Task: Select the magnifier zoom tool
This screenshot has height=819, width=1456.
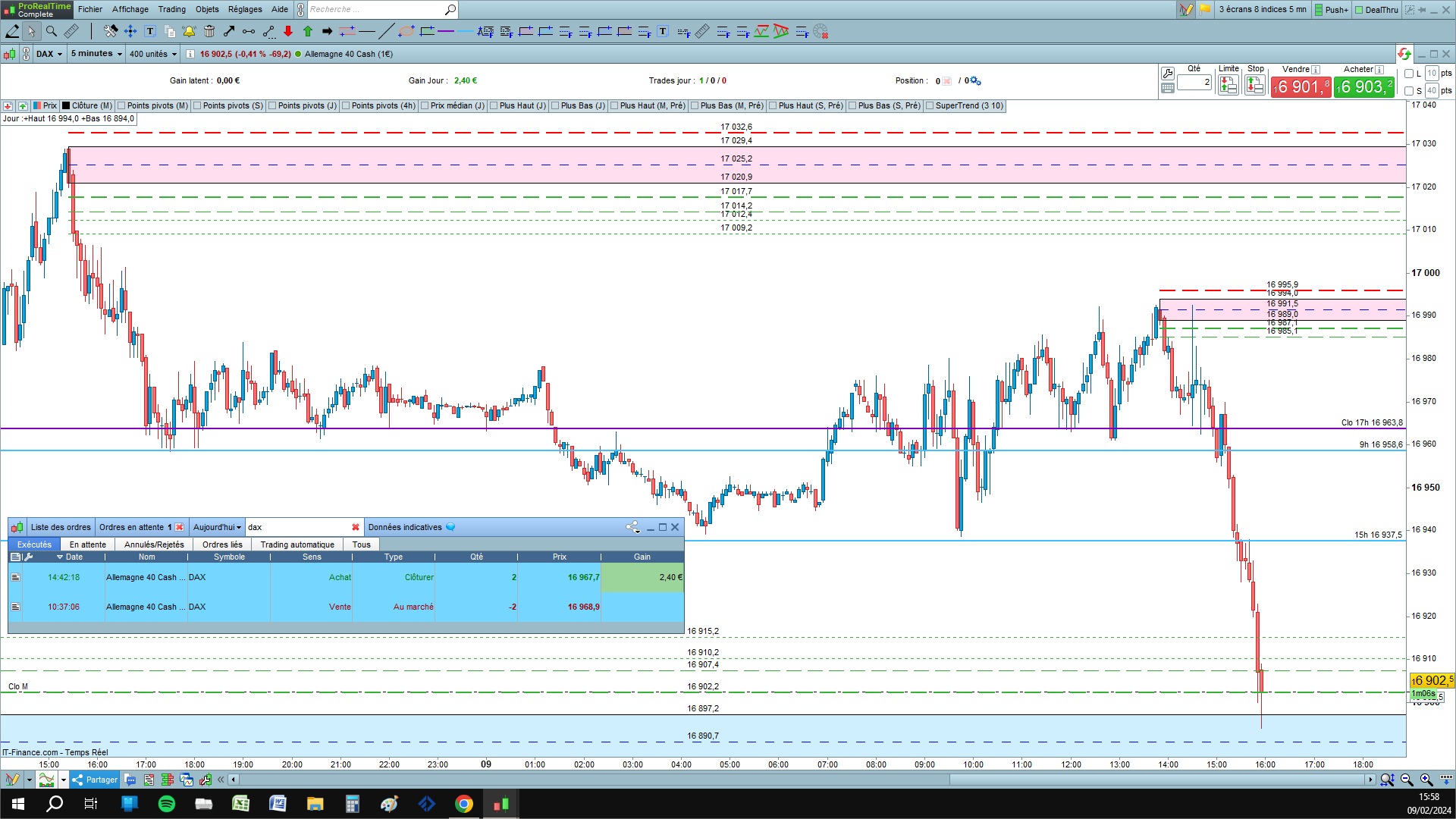Action: click(51, 31)
